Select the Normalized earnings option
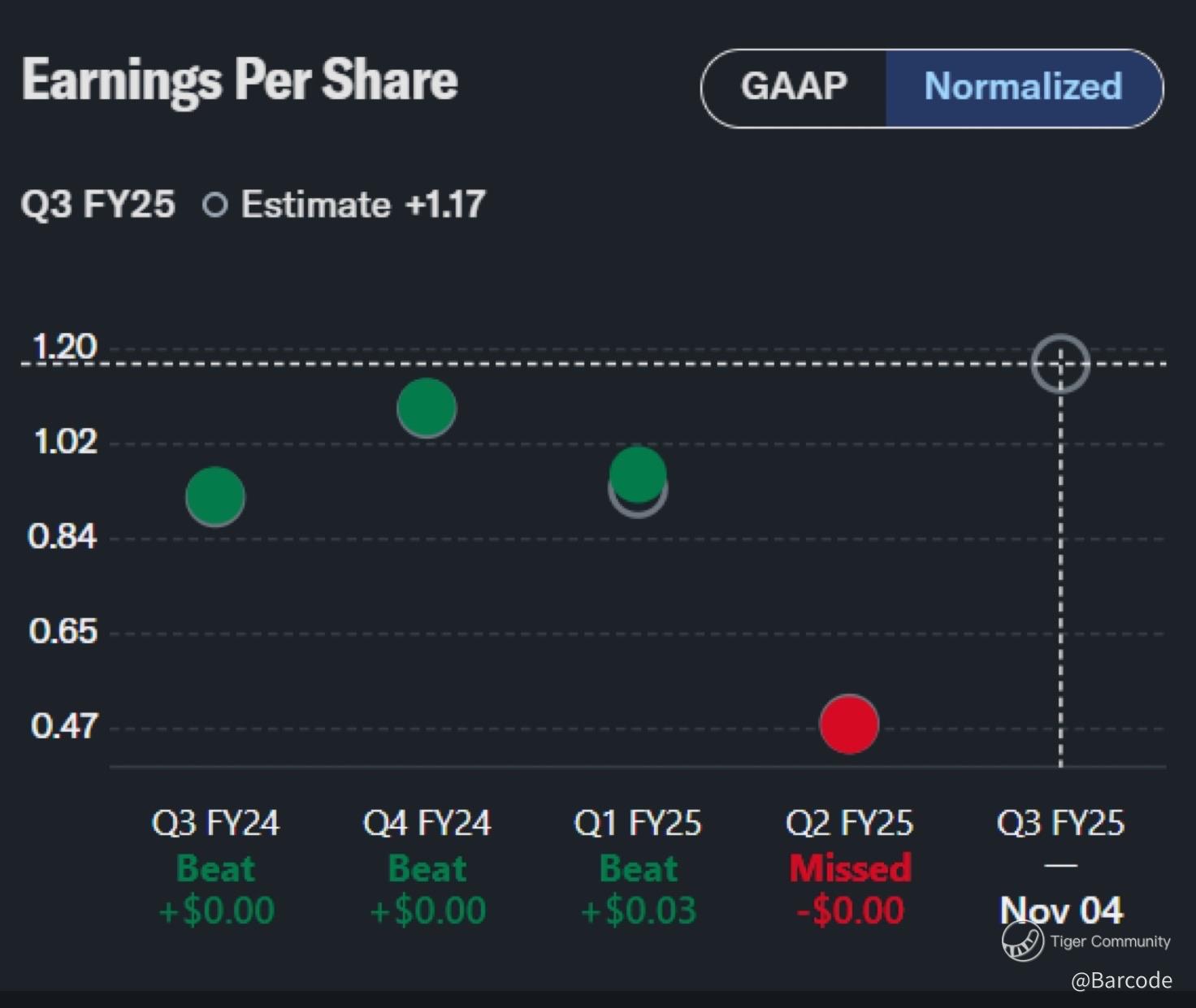 (1023, 87)
